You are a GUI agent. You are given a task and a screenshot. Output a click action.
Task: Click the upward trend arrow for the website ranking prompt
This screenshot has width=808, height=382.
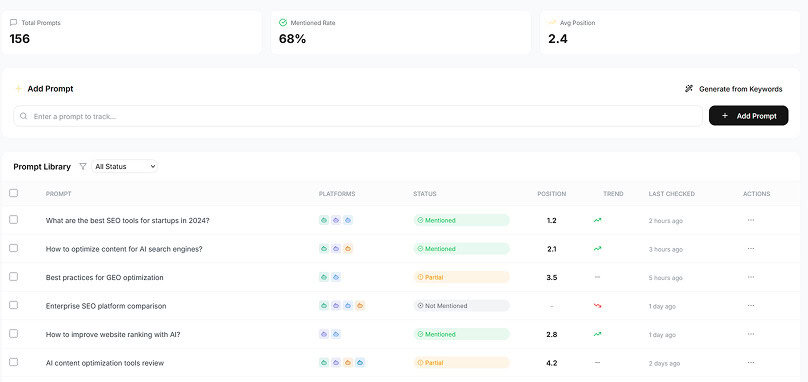coord(597,334)
